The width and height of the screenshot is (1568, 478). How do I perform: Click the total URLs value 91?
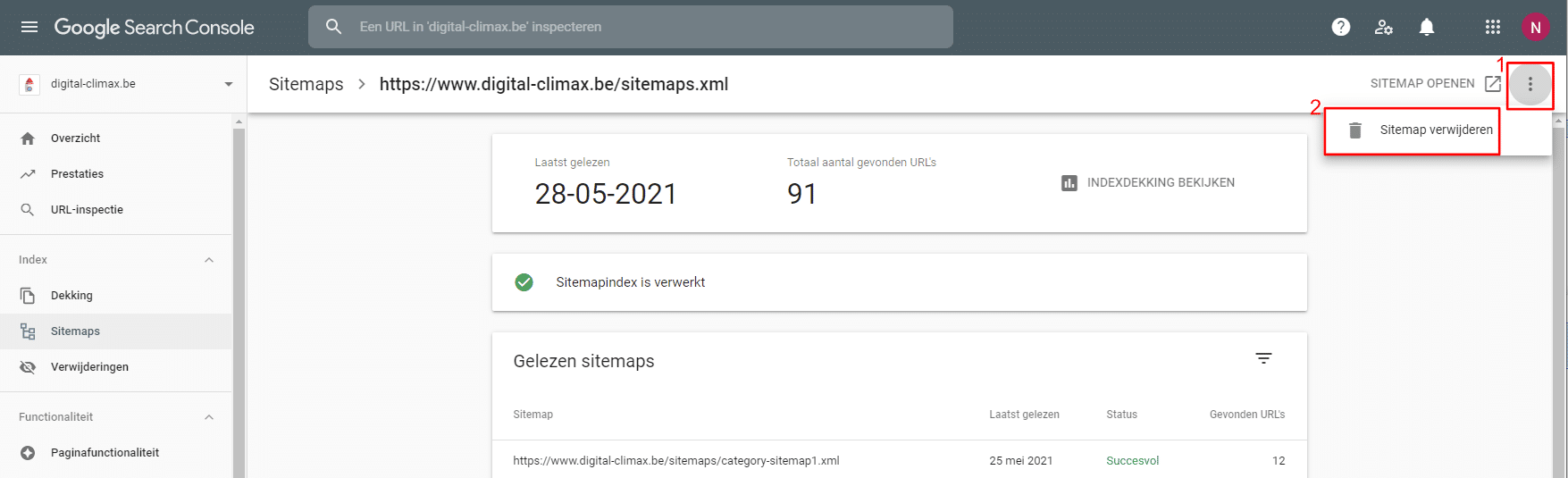(x=801, y=194)
